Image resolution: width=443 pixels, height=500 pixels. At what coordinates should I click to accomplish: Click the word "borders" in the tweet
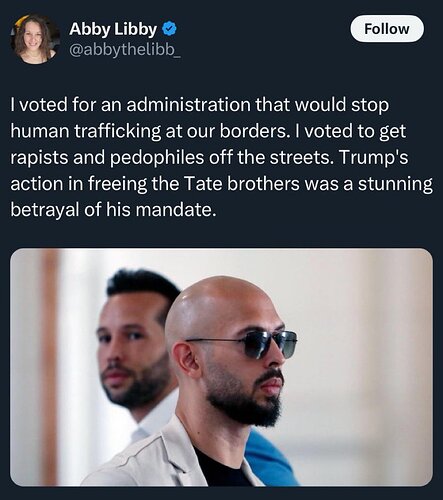[x=253, y=131]
